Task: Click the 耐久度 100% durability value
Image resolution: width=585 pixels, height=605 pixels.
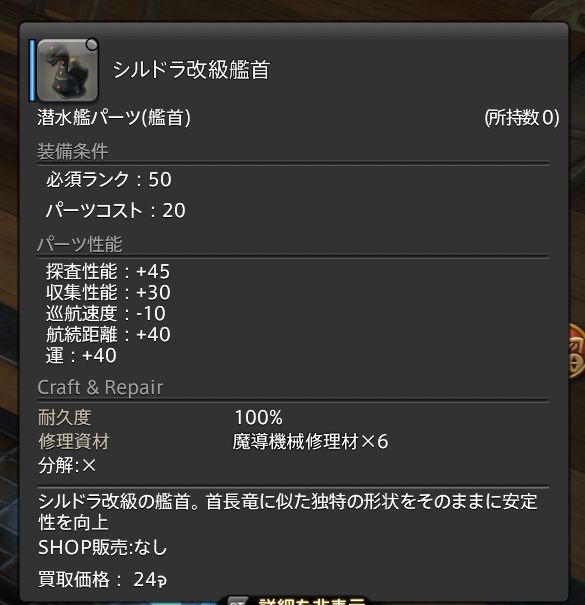Action: coord(259,417)
